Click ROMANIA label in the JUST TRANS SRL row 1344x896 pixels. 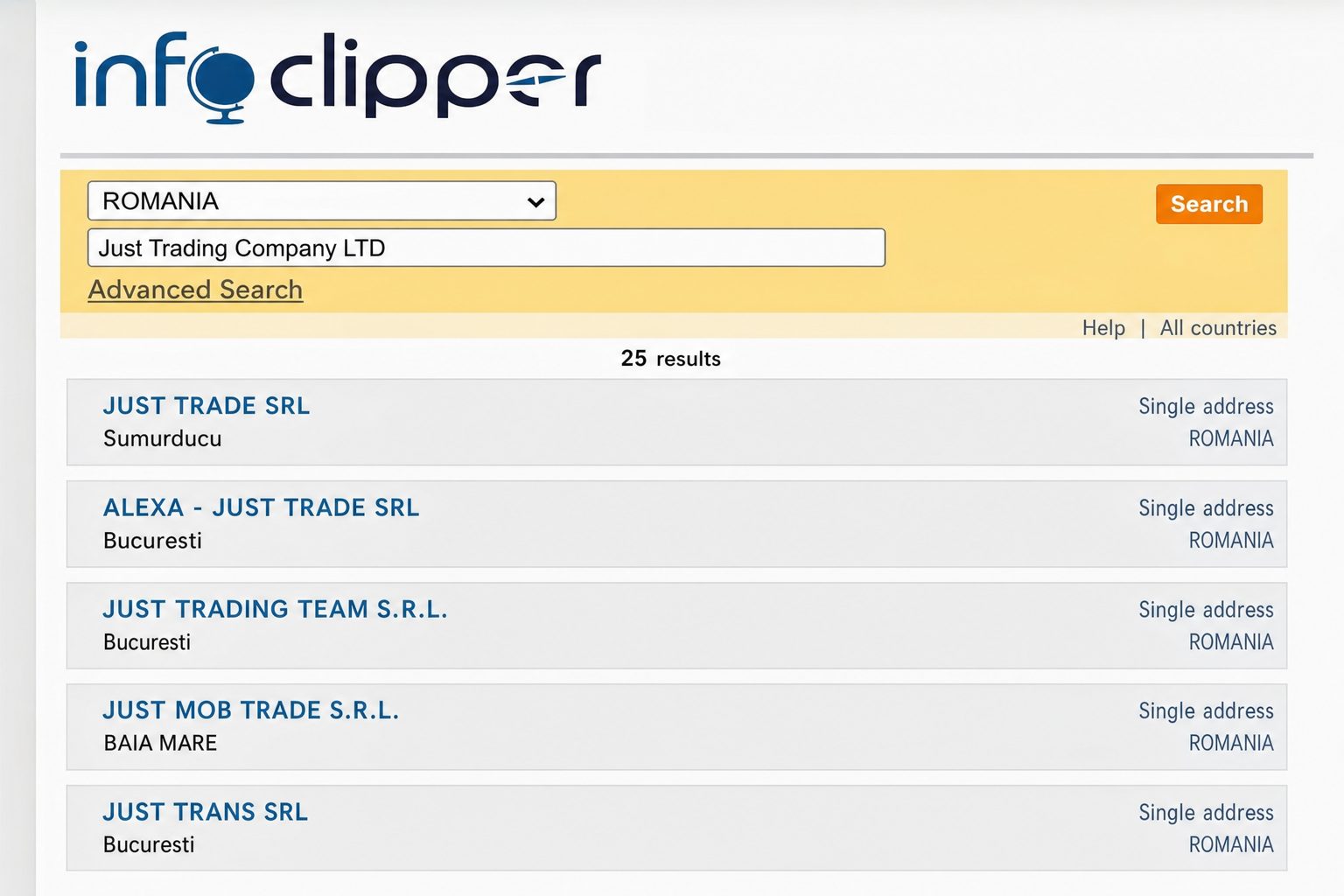(x=1231, y=844)
